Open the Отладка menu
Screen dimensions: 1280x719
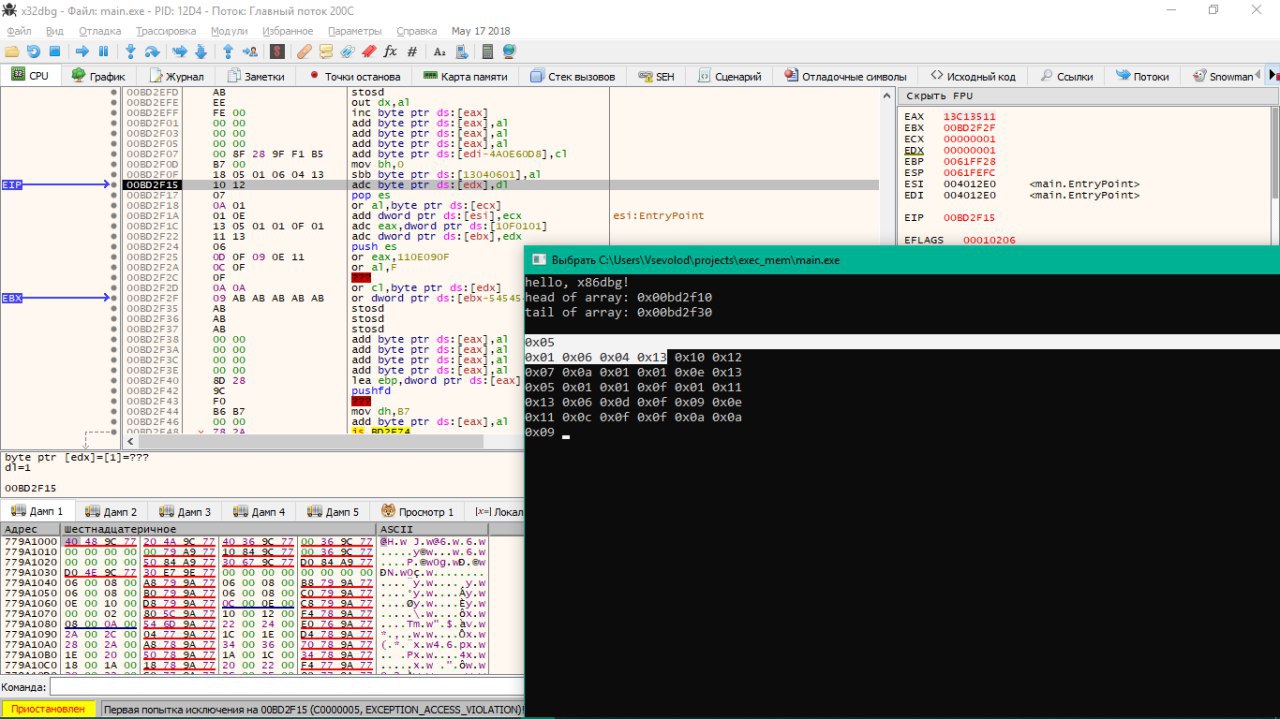coord(99,31)
